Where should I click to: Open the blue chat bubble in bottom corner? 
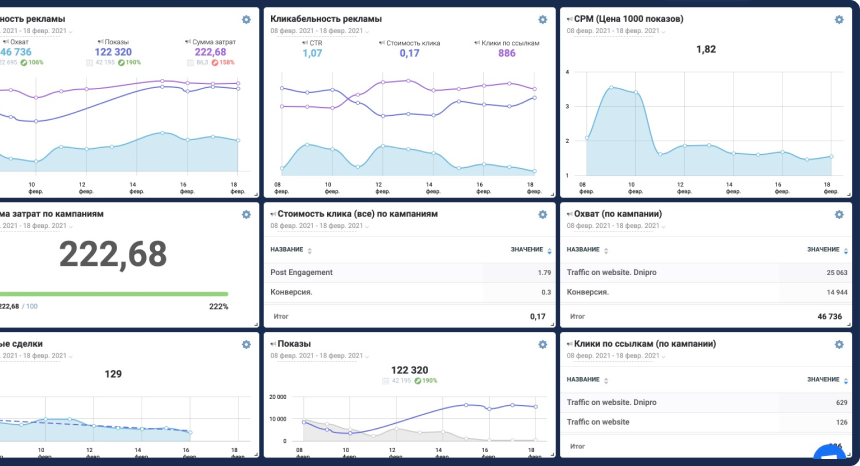coord(830,456)
